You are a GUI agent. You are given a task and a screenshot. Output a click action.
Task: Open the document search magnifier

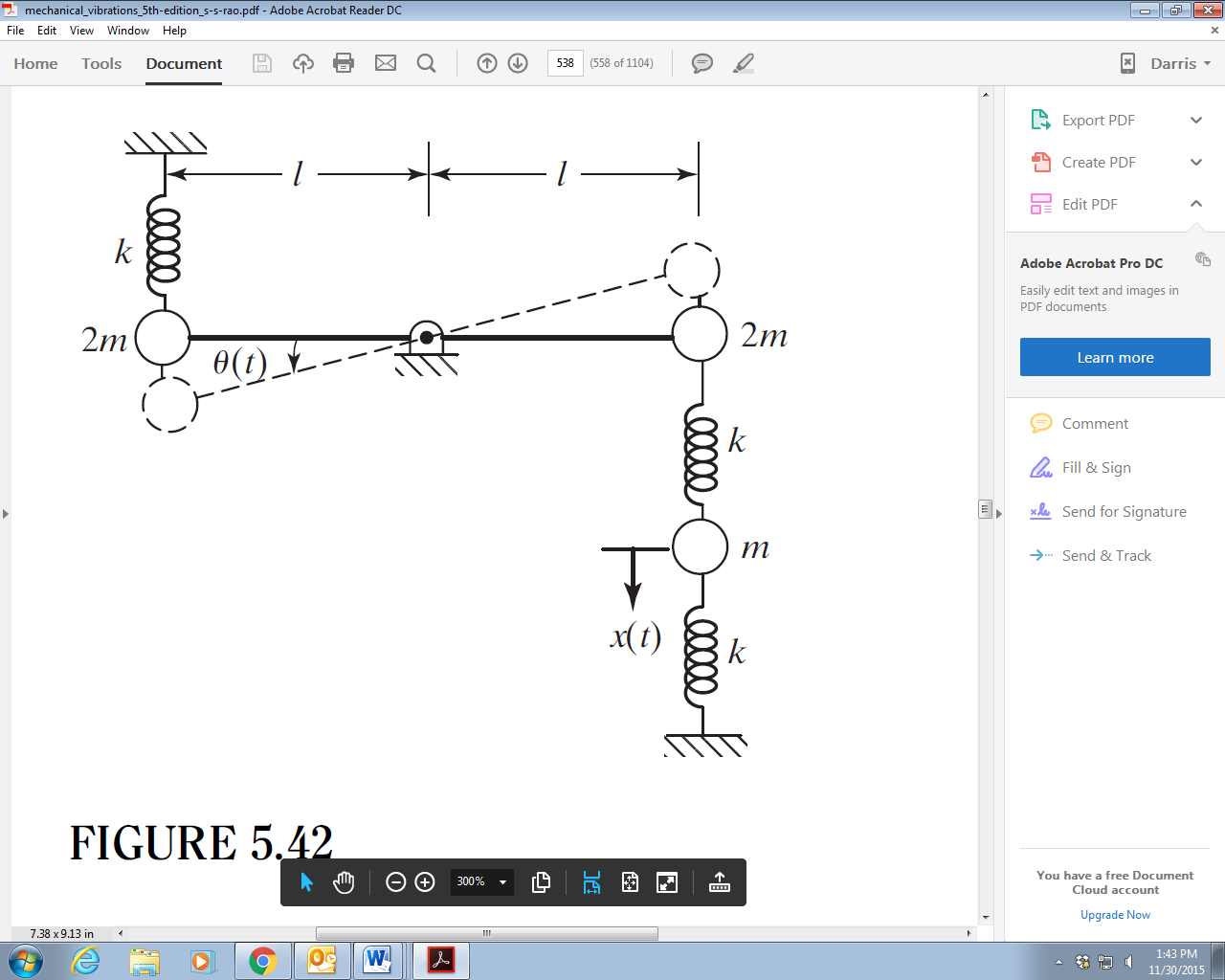426,63
